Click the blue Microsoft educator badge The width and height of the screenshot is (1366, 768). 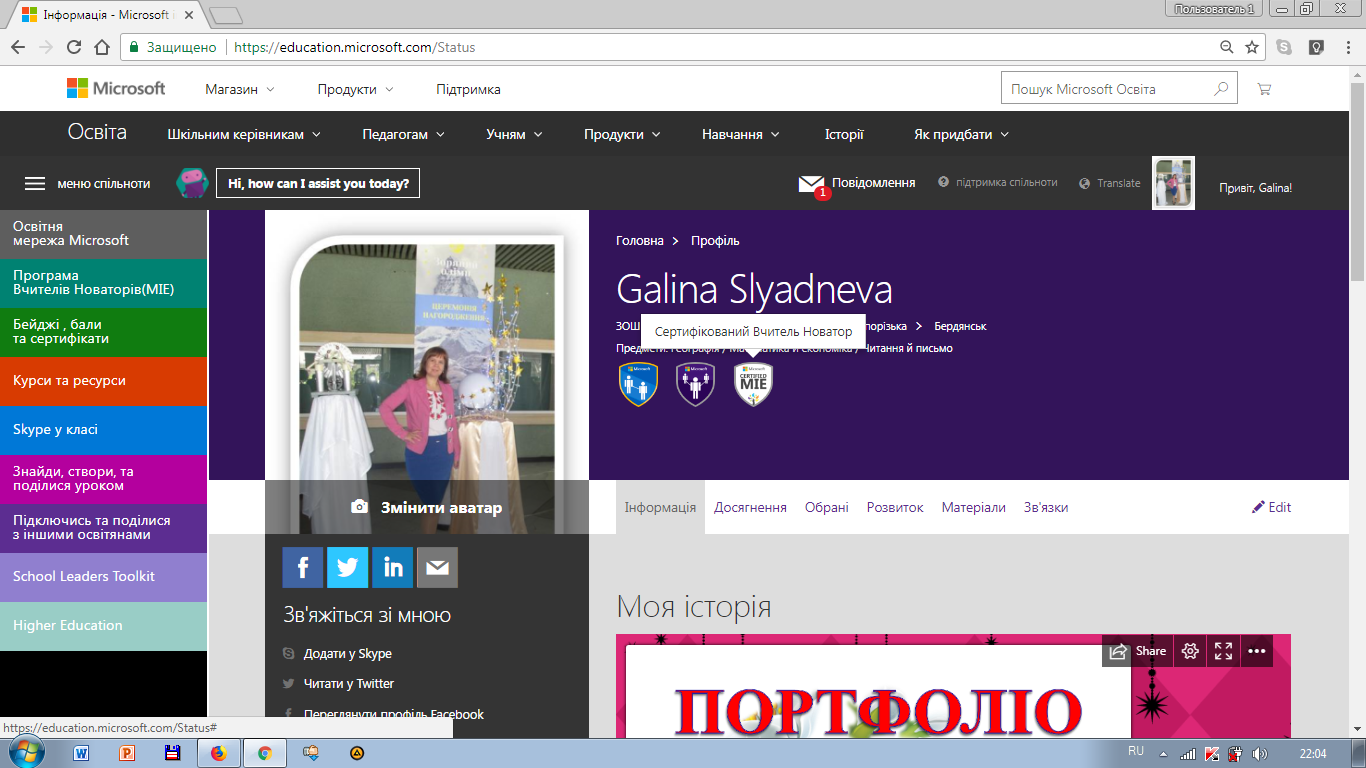tap(638, 384)
